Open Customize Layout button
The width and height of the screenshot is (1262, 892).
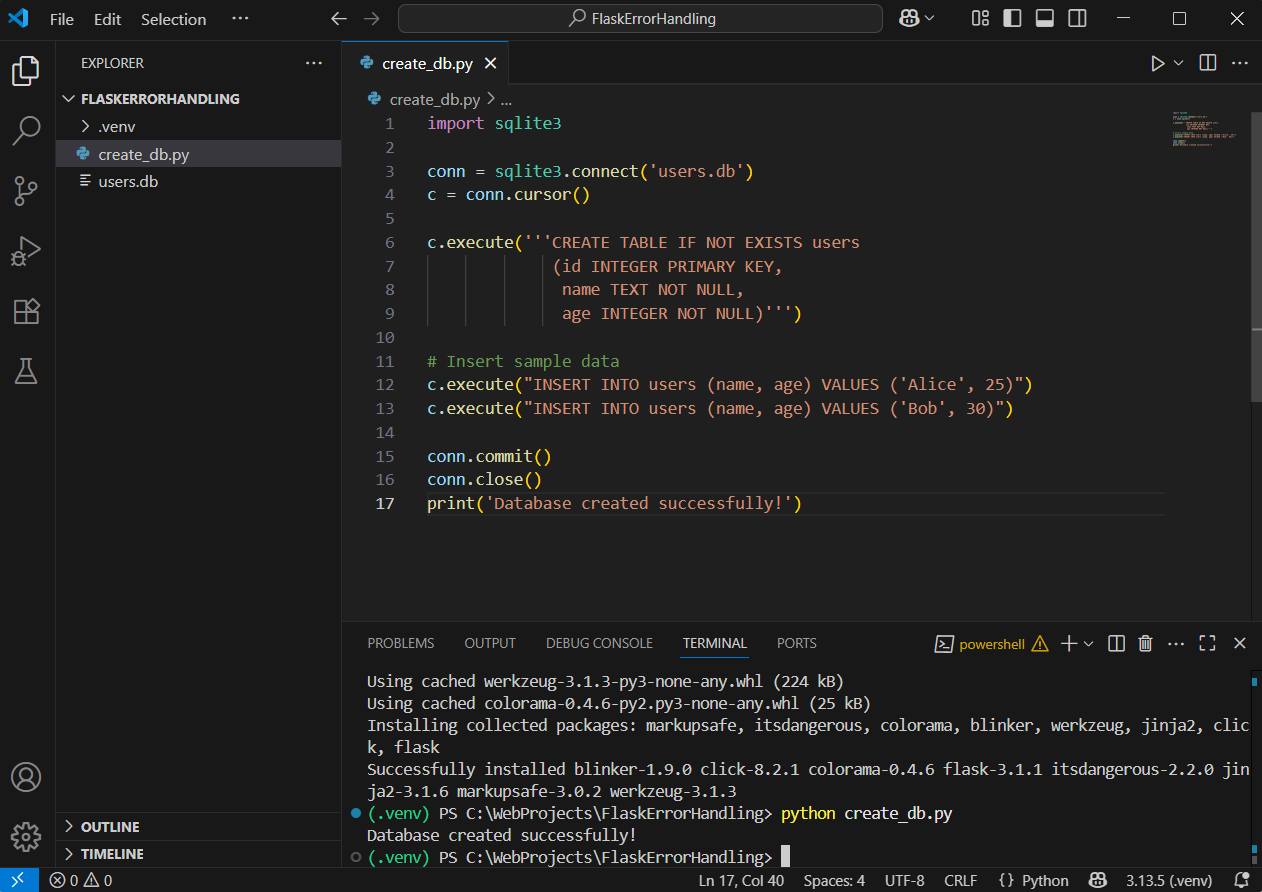pos(980,19)
